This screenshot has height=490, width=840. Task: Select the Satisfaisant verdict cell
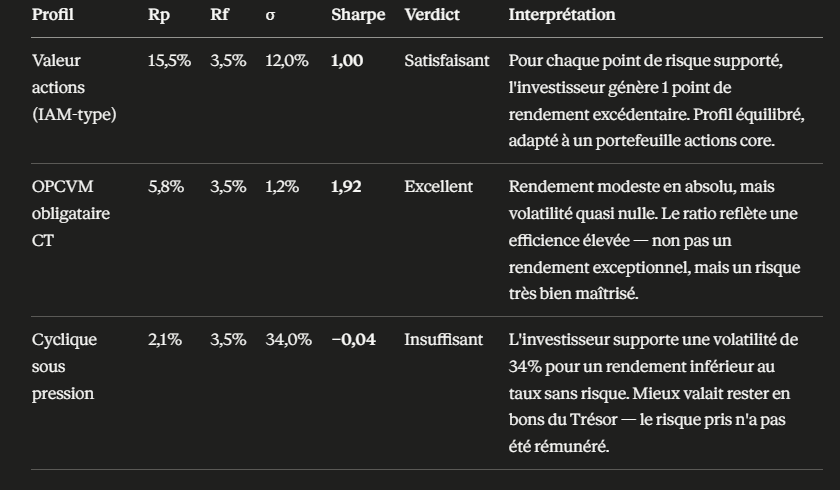click(x=447, y=61)
